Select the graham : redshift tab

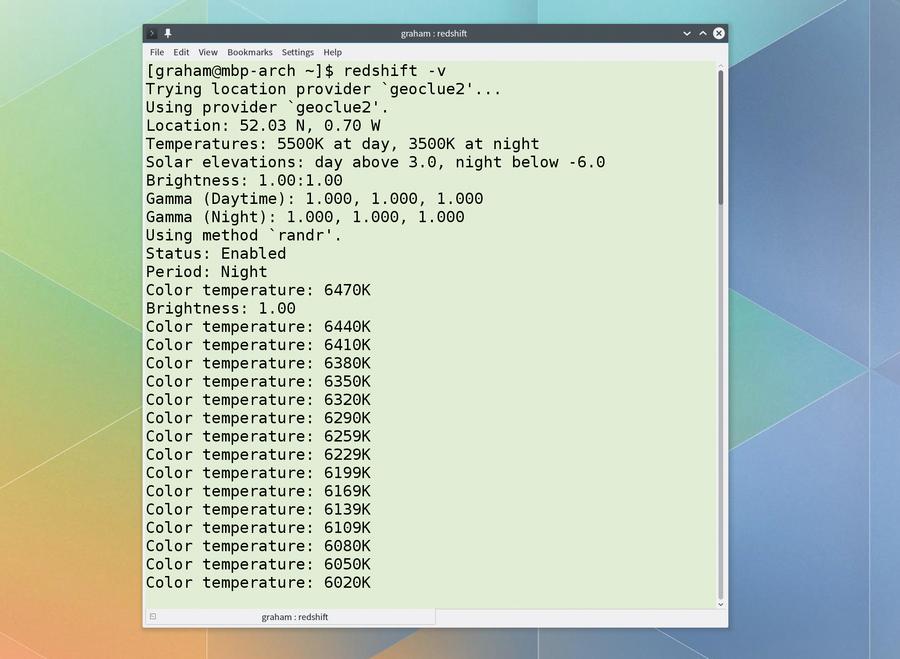point(290,617)
